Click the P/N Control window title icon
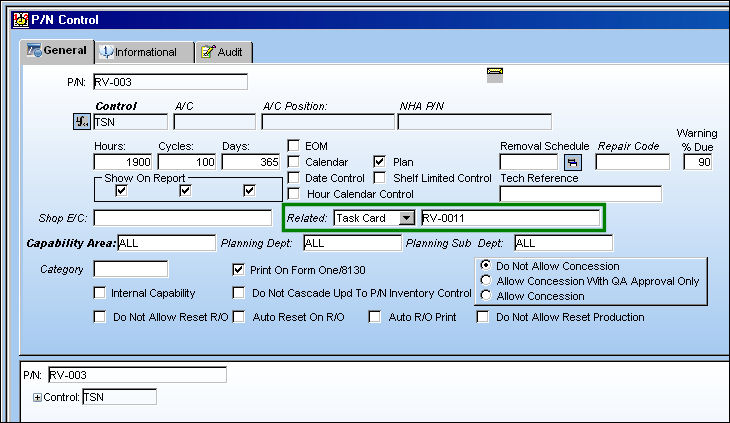The image size is (730, 423). pyautogui.click(x=20, y=20)
